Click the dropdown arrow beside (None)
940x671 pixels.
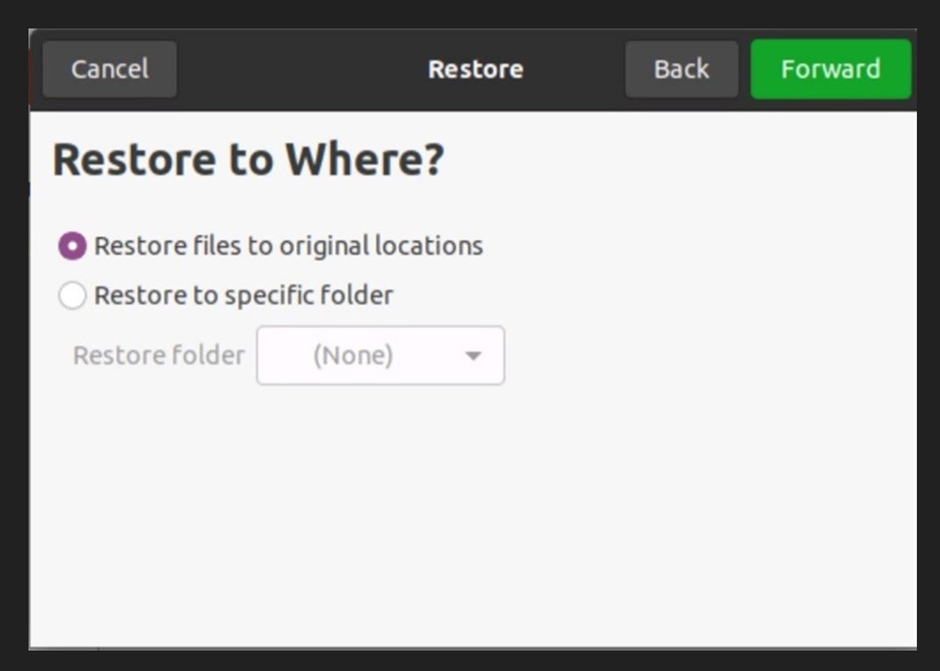(472, 355)
